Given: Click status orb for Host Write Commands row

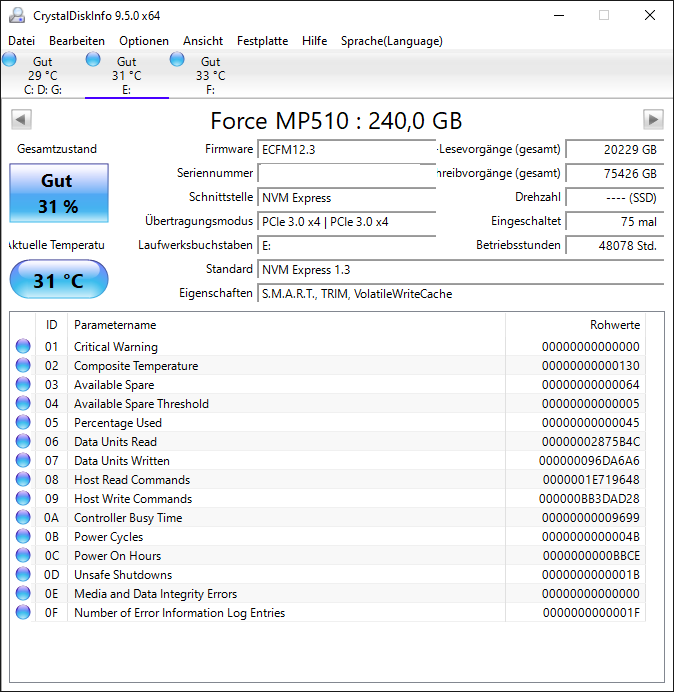Looking at the screenshot, I should point(23,498).
